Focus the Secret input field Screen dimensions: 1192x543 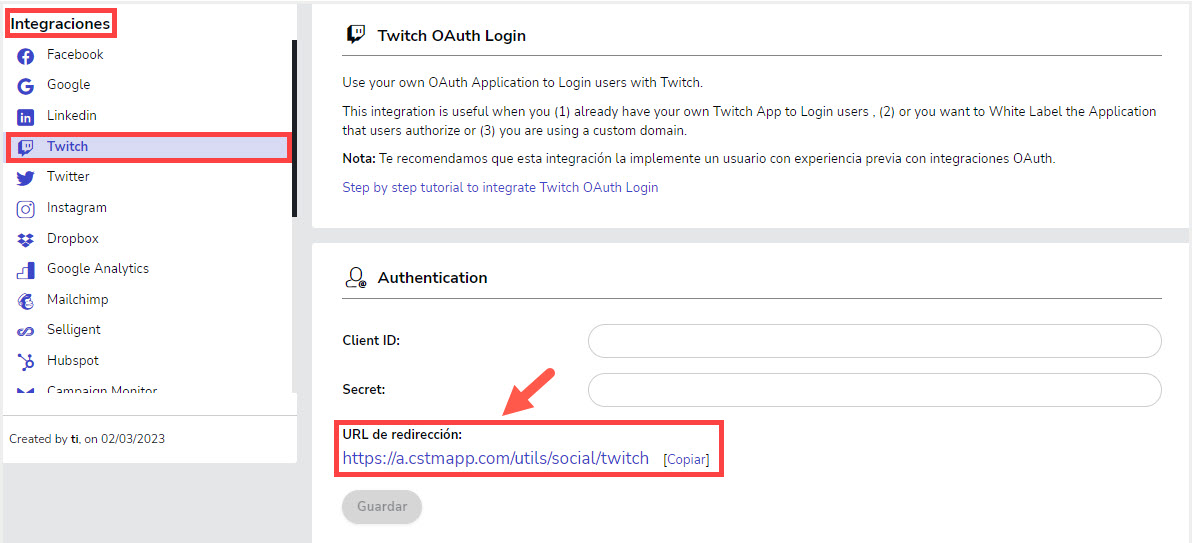(874, 390)
